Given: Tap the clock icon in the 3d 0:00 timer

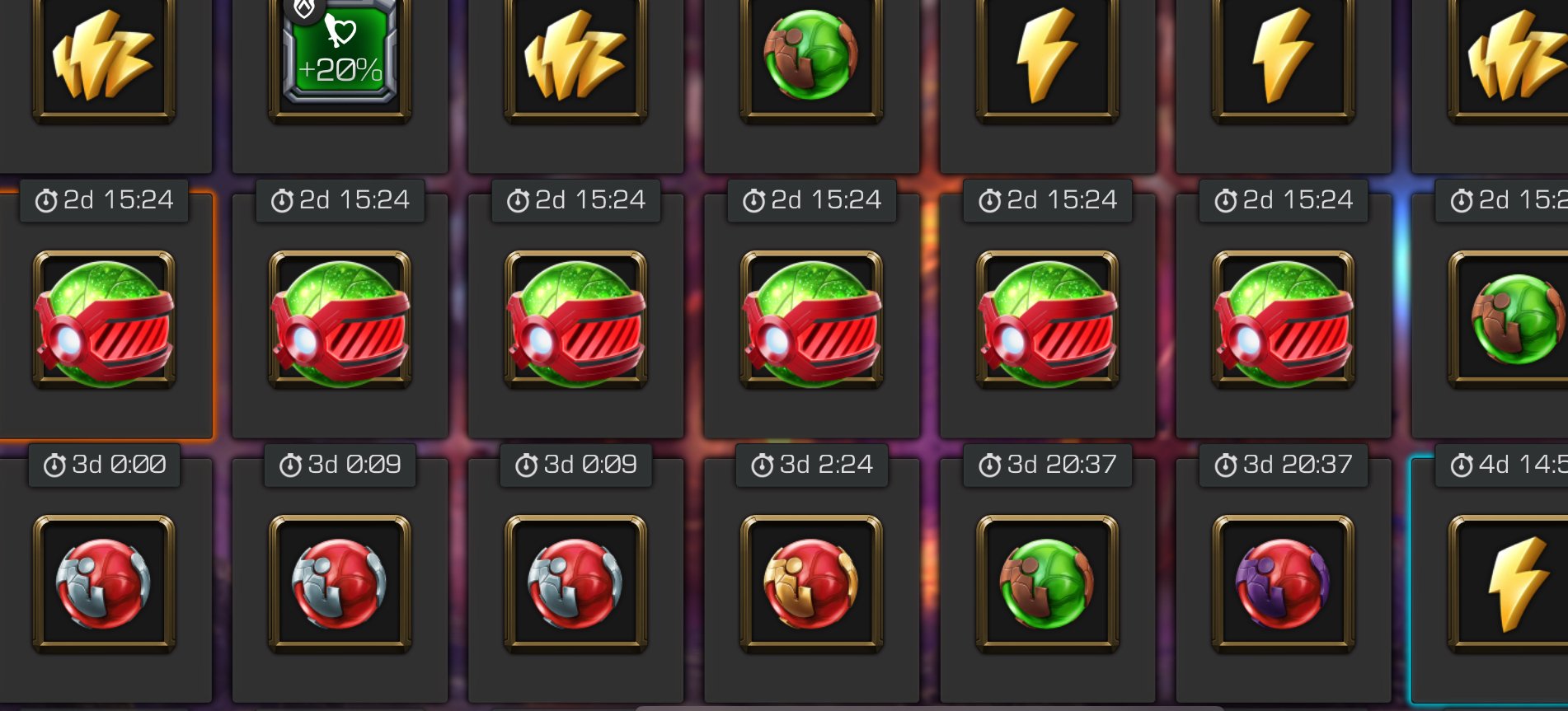Looking at the screenshot, I should (54, 465).
